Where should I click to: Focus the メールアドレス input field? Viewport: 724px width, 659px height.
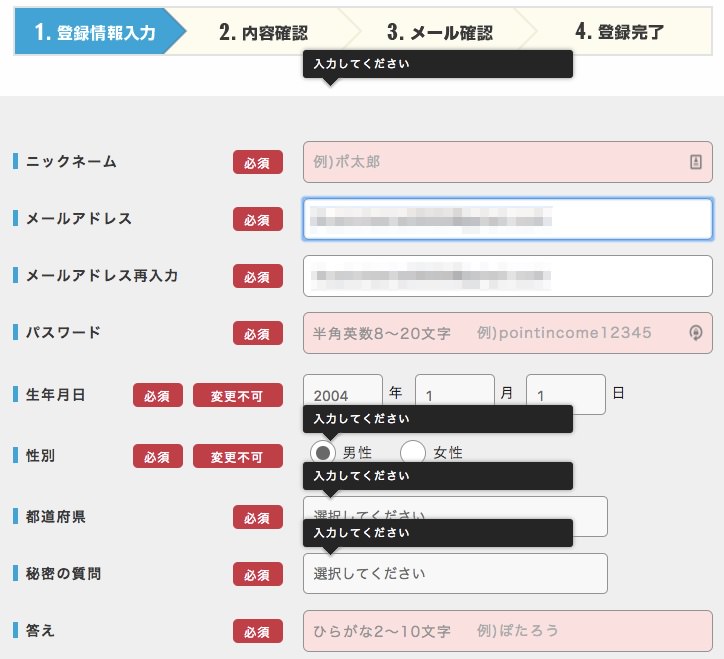coord(507,219)
